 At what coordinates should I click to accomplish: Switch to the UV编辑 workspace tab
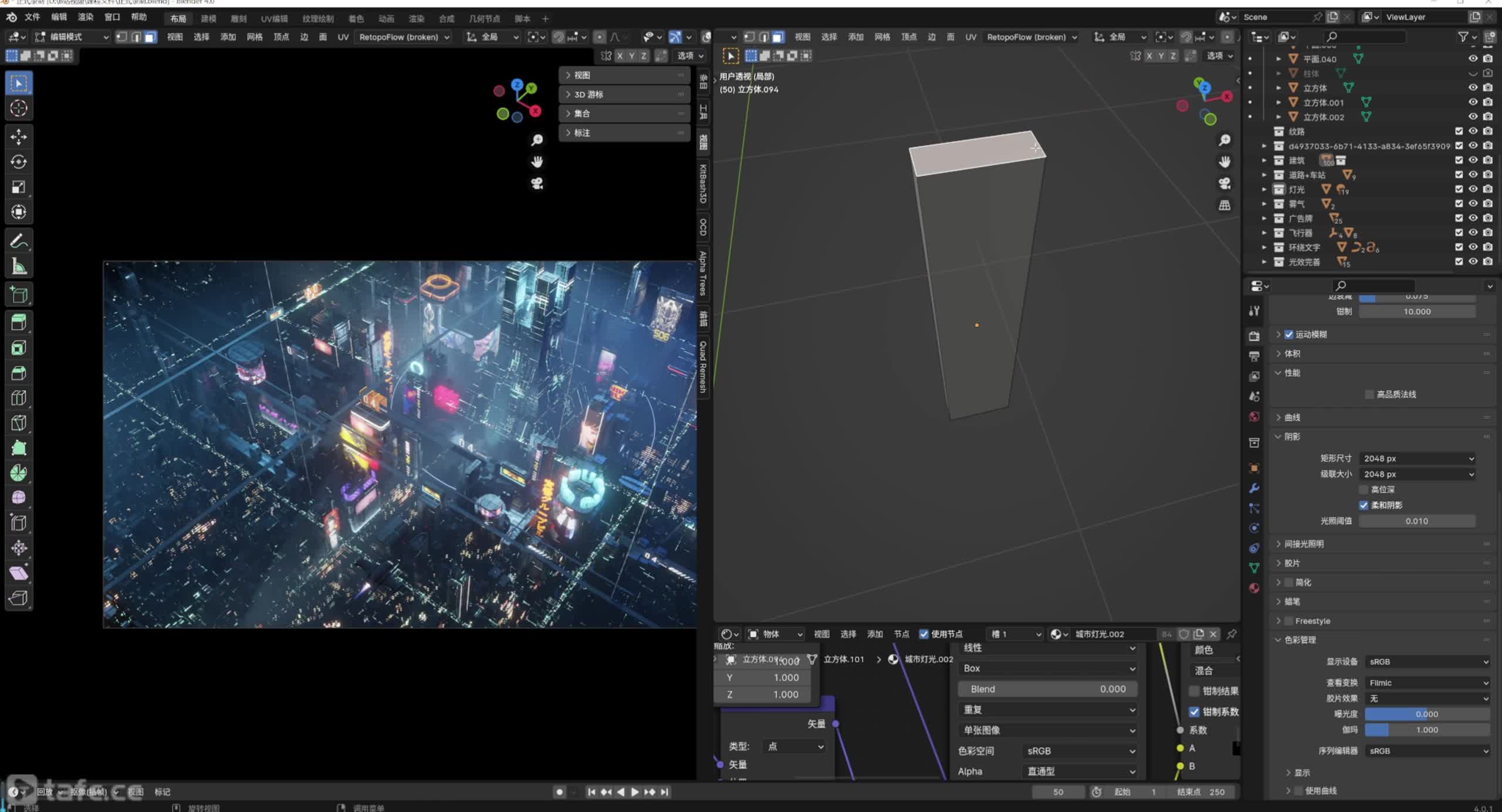[274, 19]
